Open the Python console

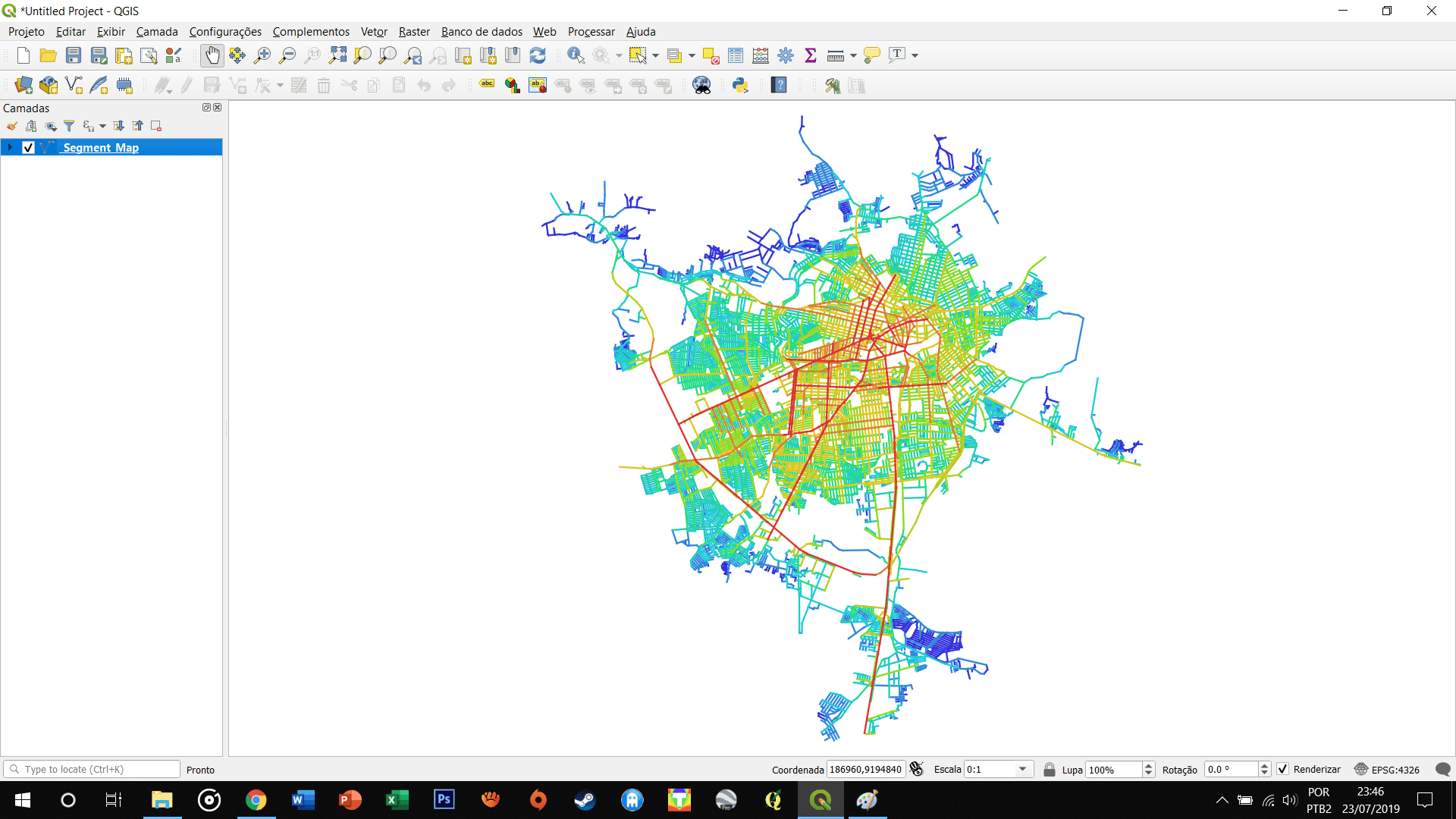click(741, 85)
